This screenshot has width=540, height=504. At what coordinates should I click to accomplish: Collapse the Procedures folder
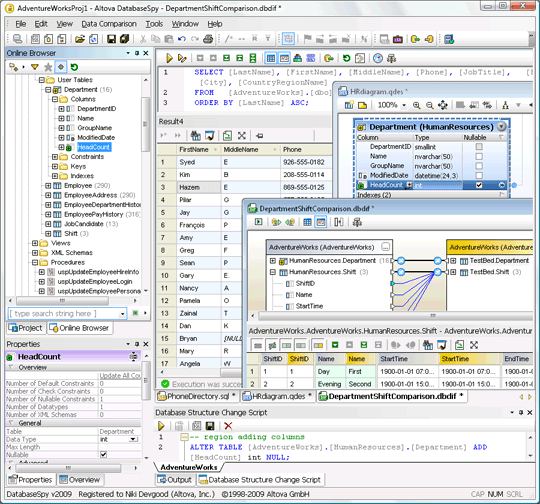tap(35, 263)
